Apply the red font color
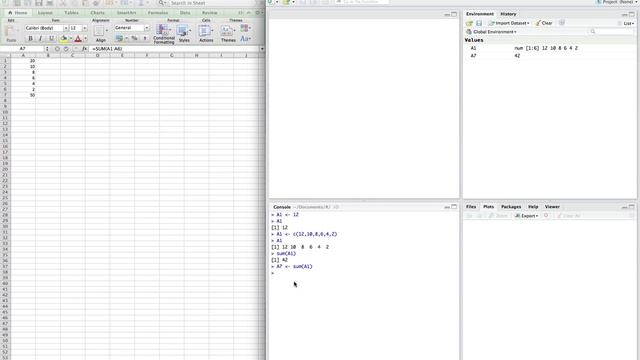The height and width of the screenshot is (360, 640). click(78, 38)
